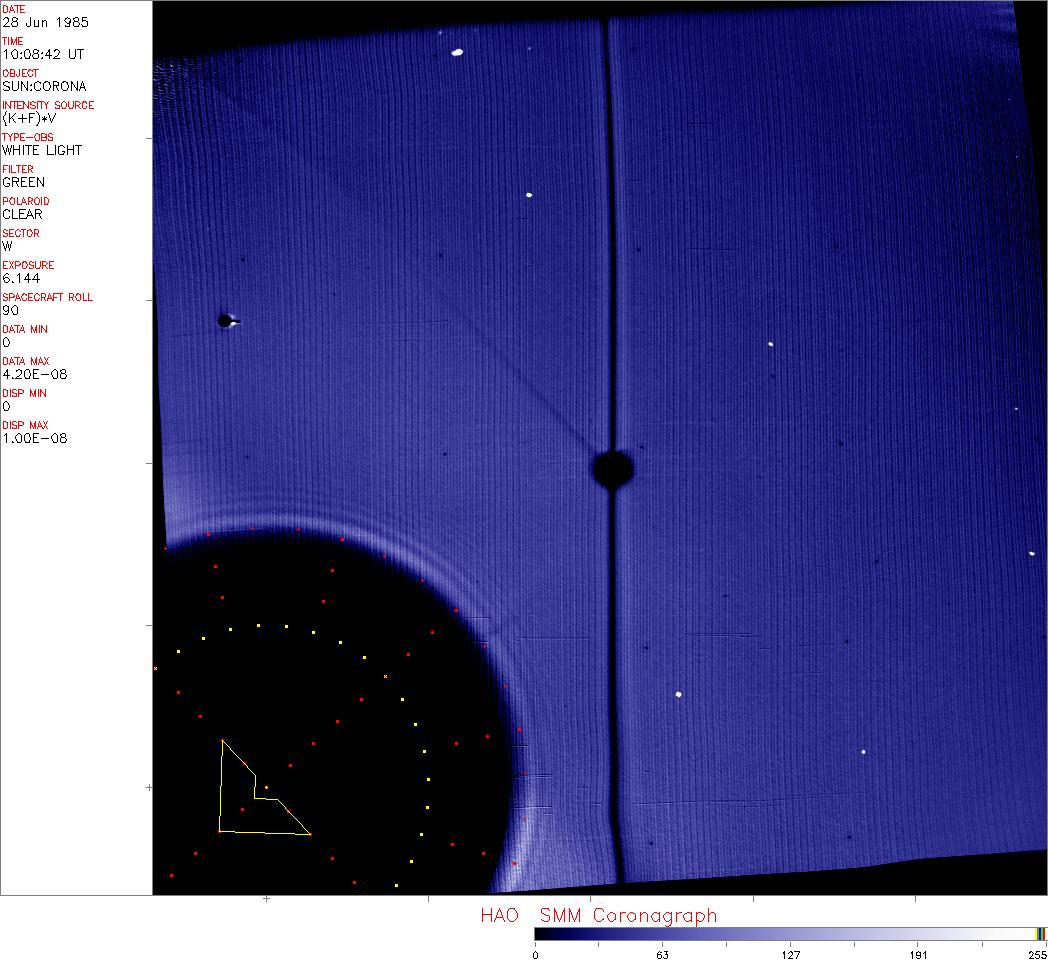Click the 'GREEN' filter value
1048x960 pixels.
[x=23, y=182]
